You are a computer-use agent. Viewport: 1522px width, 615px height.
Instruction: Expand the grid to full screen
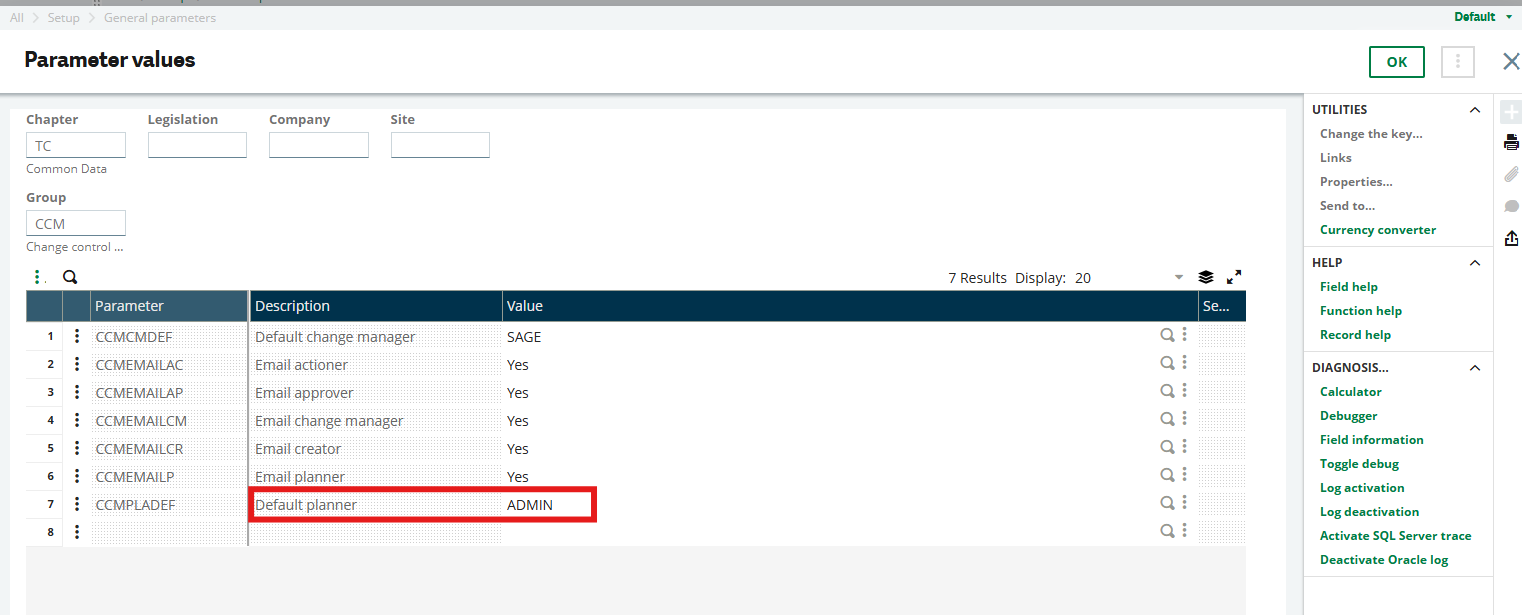coord(1233,277)
